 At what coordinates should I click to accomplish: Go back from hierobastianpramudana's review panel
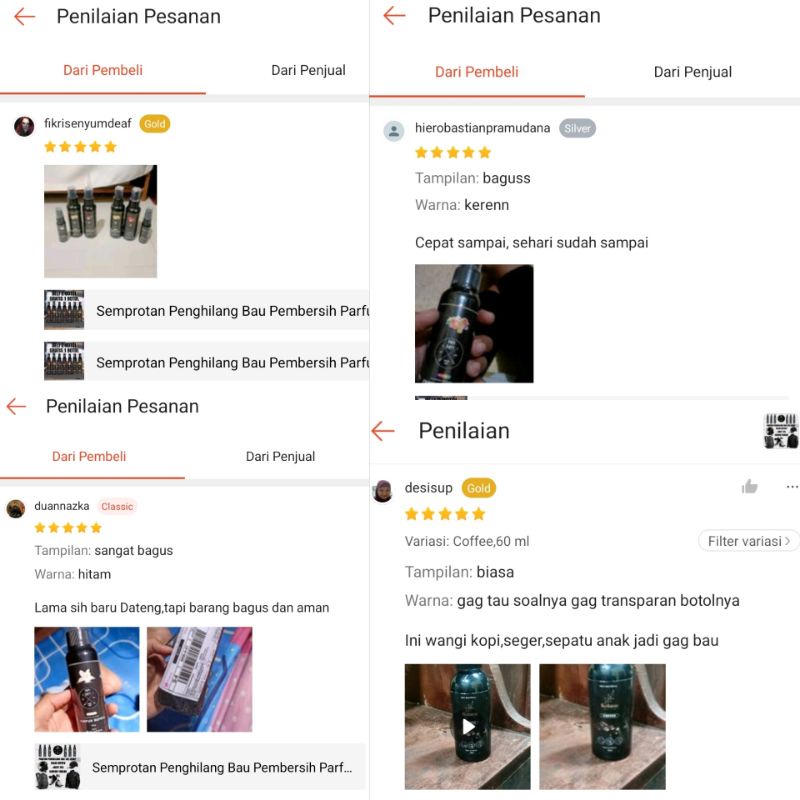pyautogui.click(x=395, y=16)
